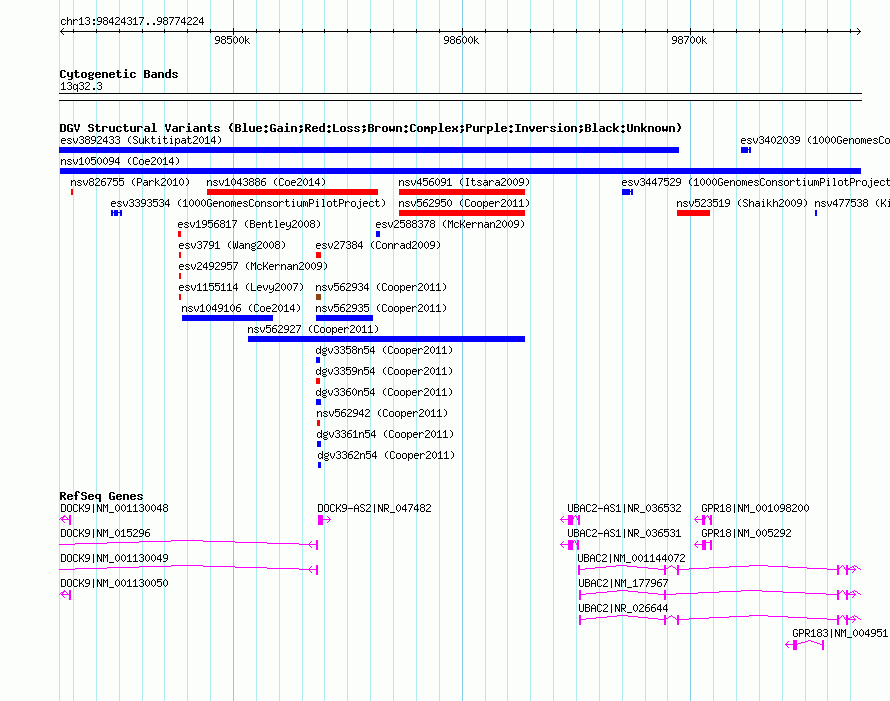The height and width of the screenshot is (701, 890).
Task: Select the red nsv456091 loss bar
Action: pyautogui.click(x=462, y=192)
